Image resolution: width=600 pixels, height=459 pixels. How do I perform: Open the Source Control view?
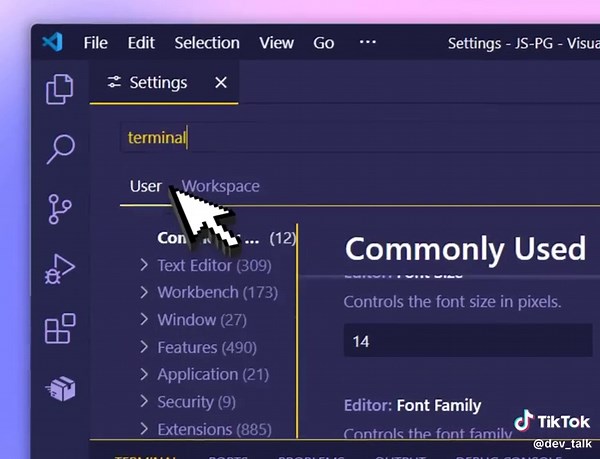click(x=60, y=209)
